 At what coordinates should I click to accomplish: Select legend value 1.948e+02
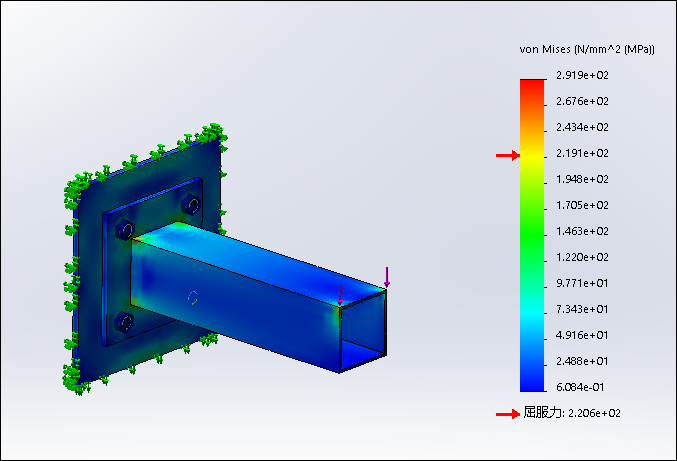[582, 179]
